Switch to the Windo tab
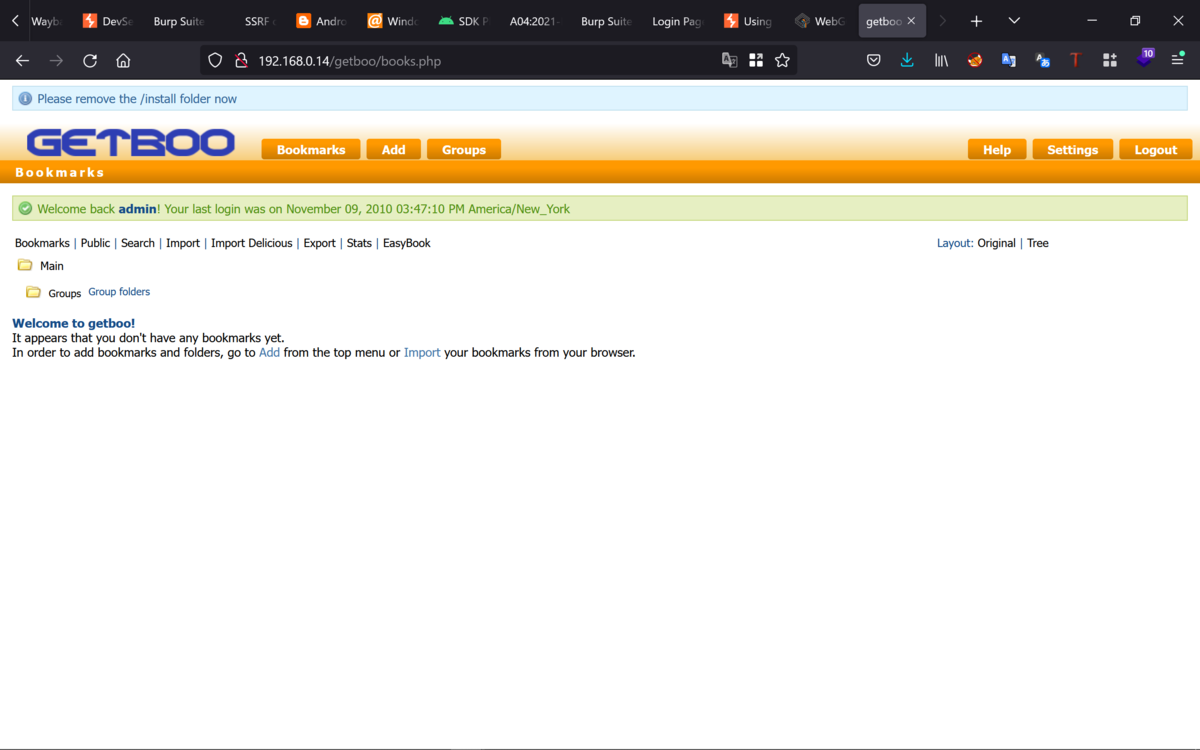The image size is (1200, 750). (x=393, y=21)
